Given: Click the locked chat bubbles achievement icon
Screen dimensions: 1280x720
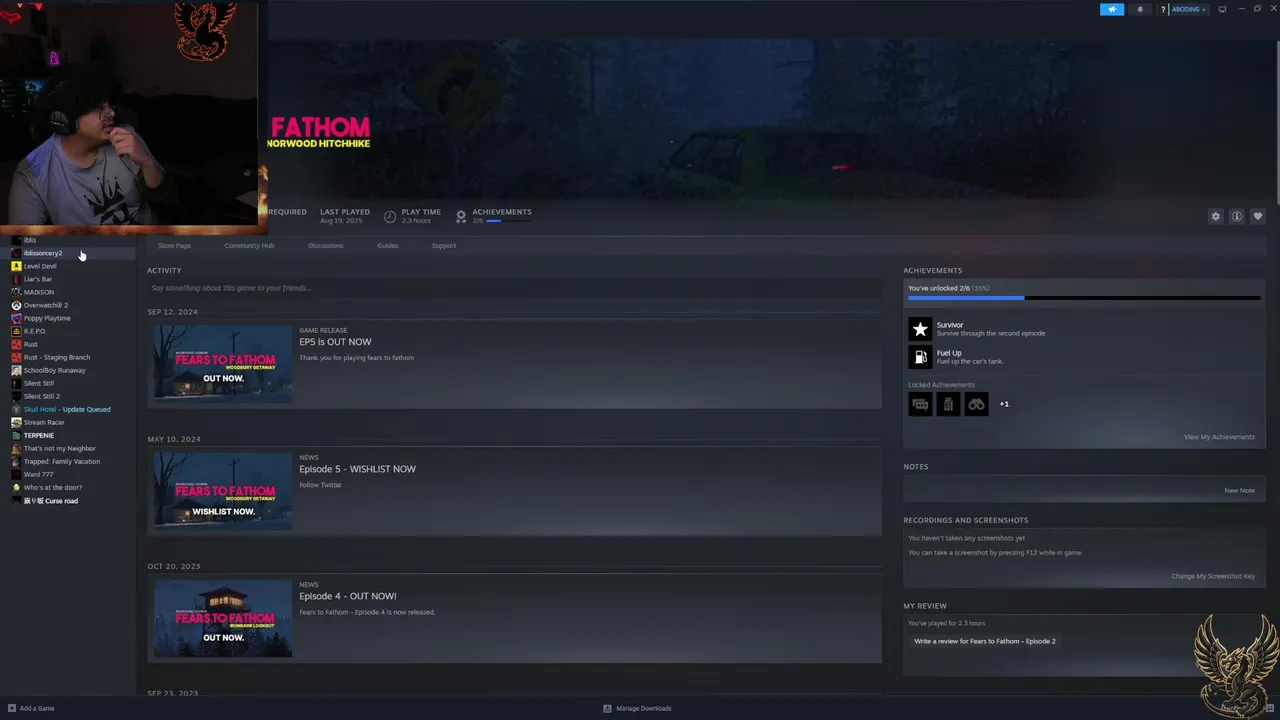Looking at the screenshot, I should [x=920, y=404].
